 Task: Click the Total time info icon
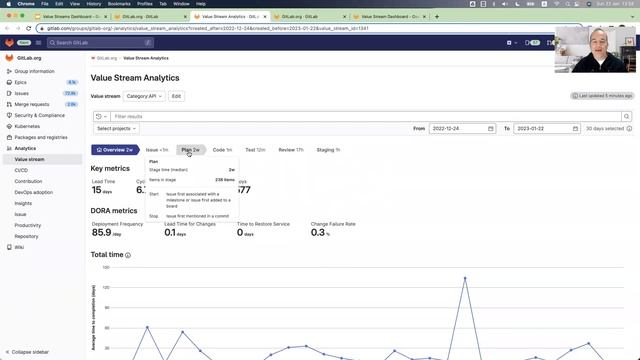coord(128,255)
